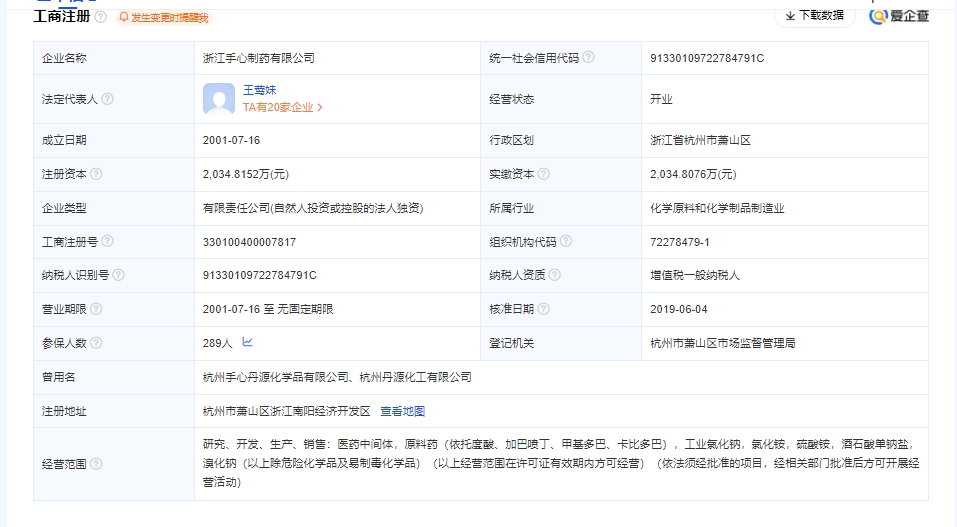This screenshot has width=957, height=527.
Task: Select paid-in capital 2,034.8076万(元)
Action: 693,175
